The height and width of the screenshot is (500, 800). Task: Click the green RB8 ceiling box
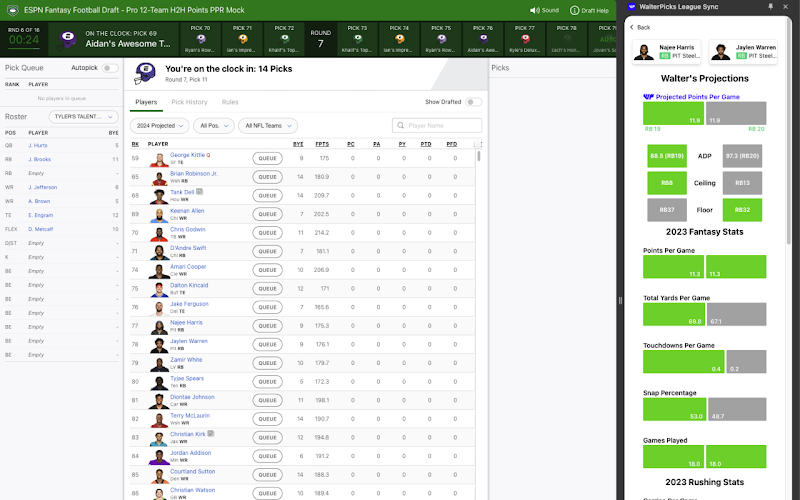coord(667,183)
